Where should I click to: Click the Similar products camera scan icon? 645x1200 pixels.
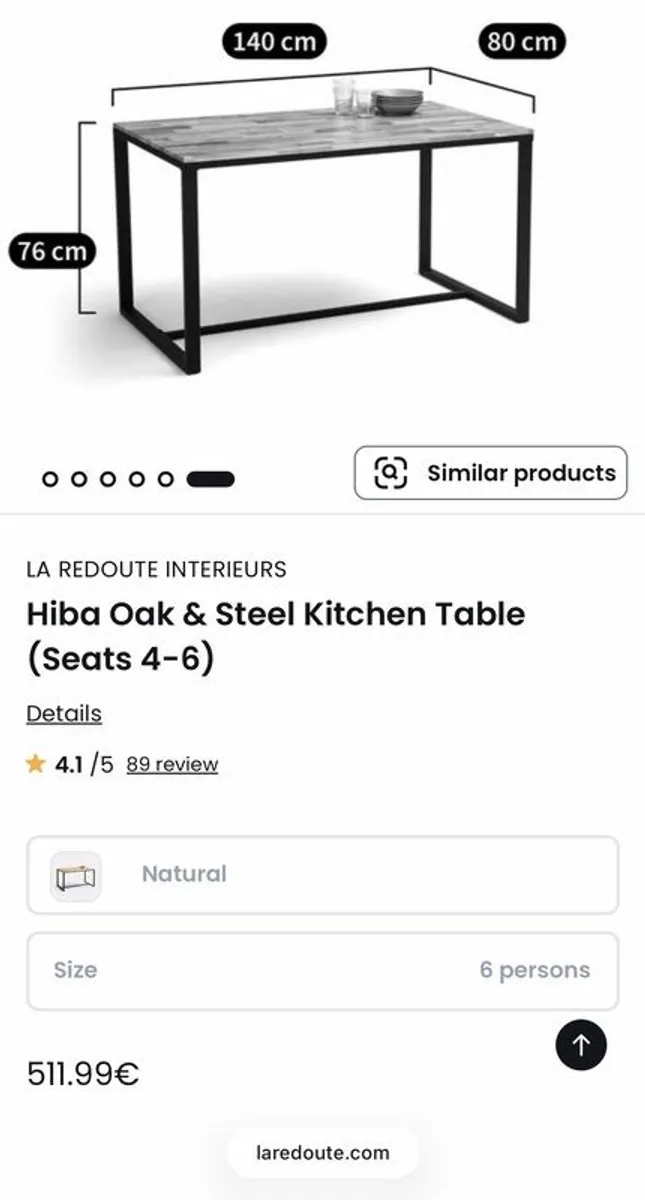coord(390,473)
